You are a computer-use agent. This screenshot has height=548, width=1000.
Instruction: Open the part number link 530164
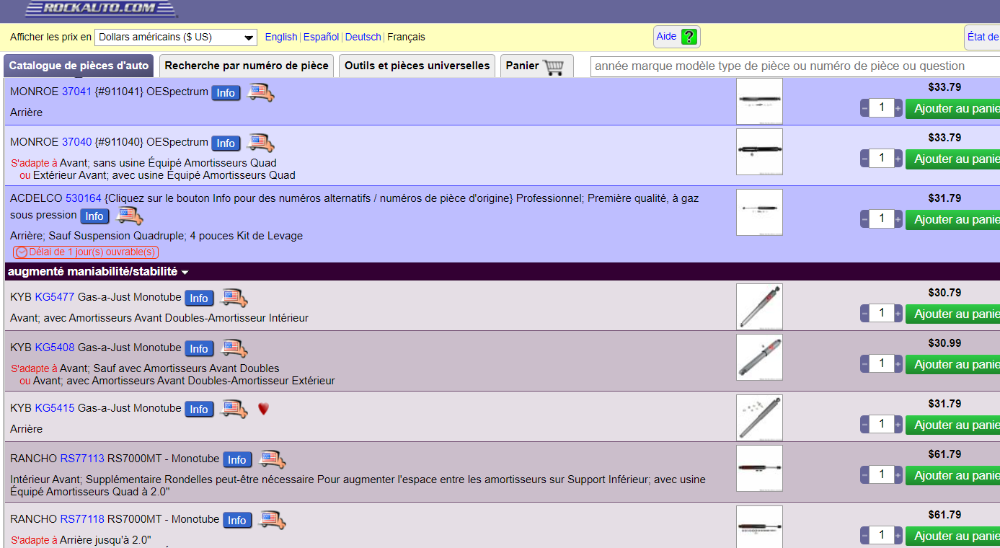pos(84,198)
